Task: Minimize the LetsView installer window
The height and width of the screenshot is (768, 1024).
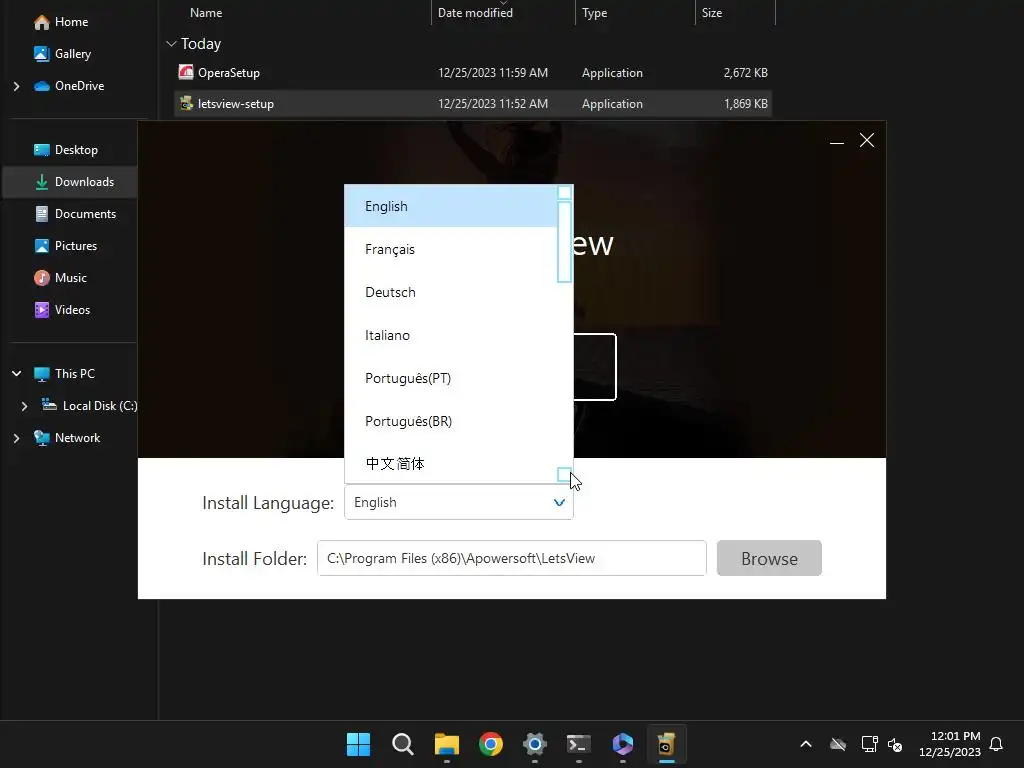Action: [x=837, y=141]
